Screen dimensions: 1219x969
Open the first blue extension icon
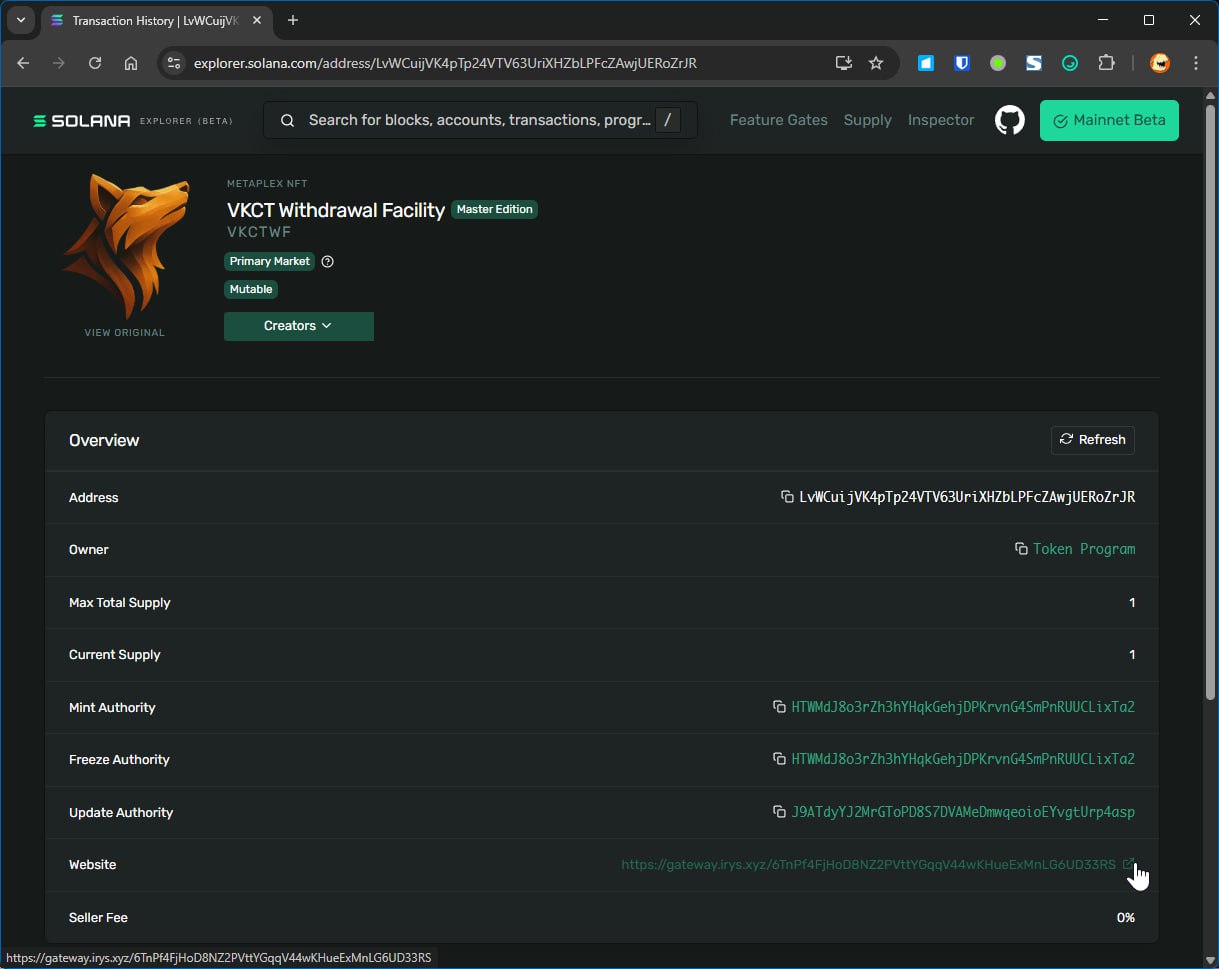(x=926, y=63)
